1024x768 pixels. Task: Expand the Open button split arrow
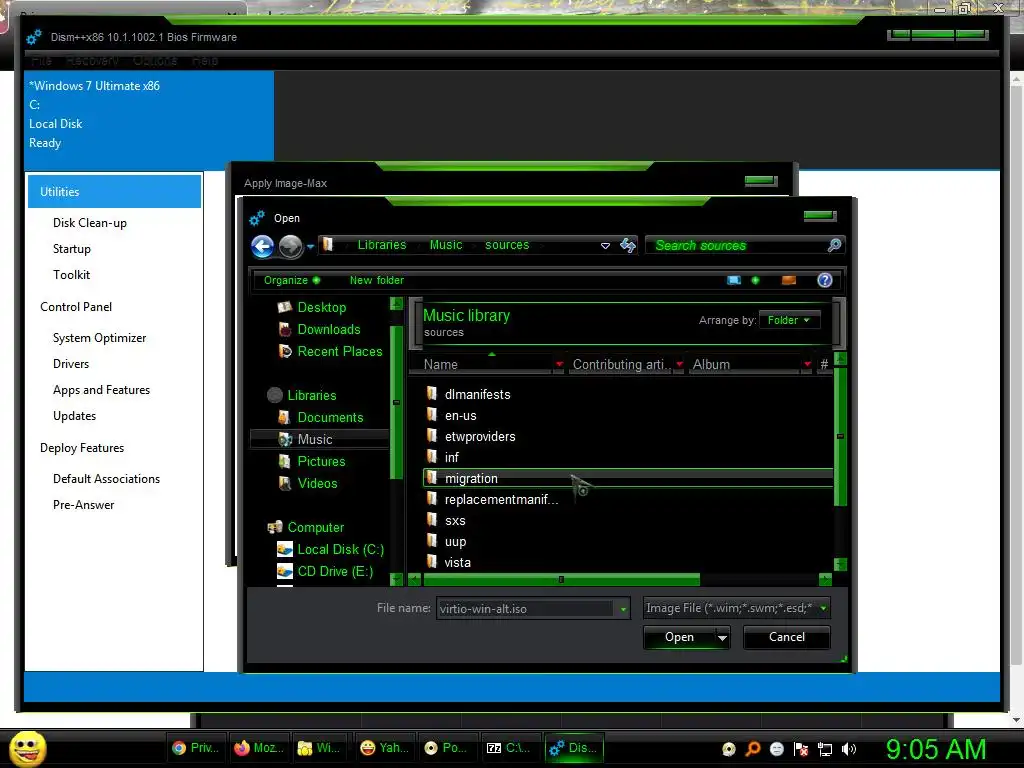(x=722, y=637)
